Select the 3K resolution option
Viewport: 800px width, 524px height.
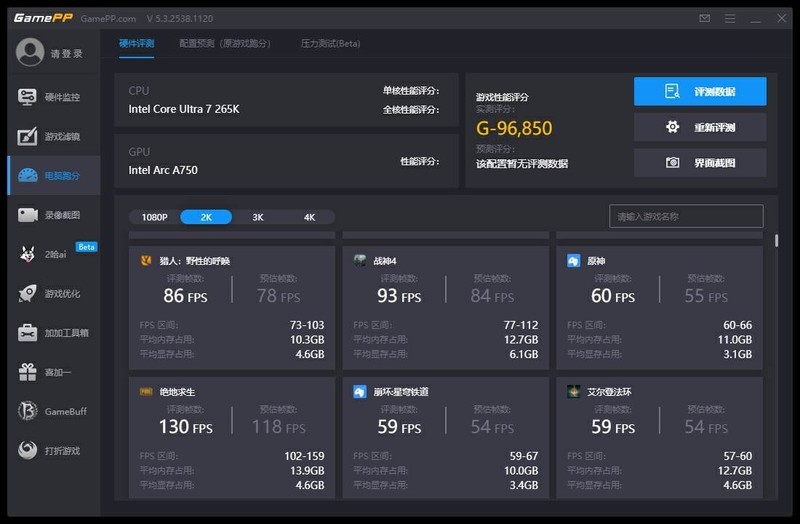pyautogui.click(x=258, y=217)
